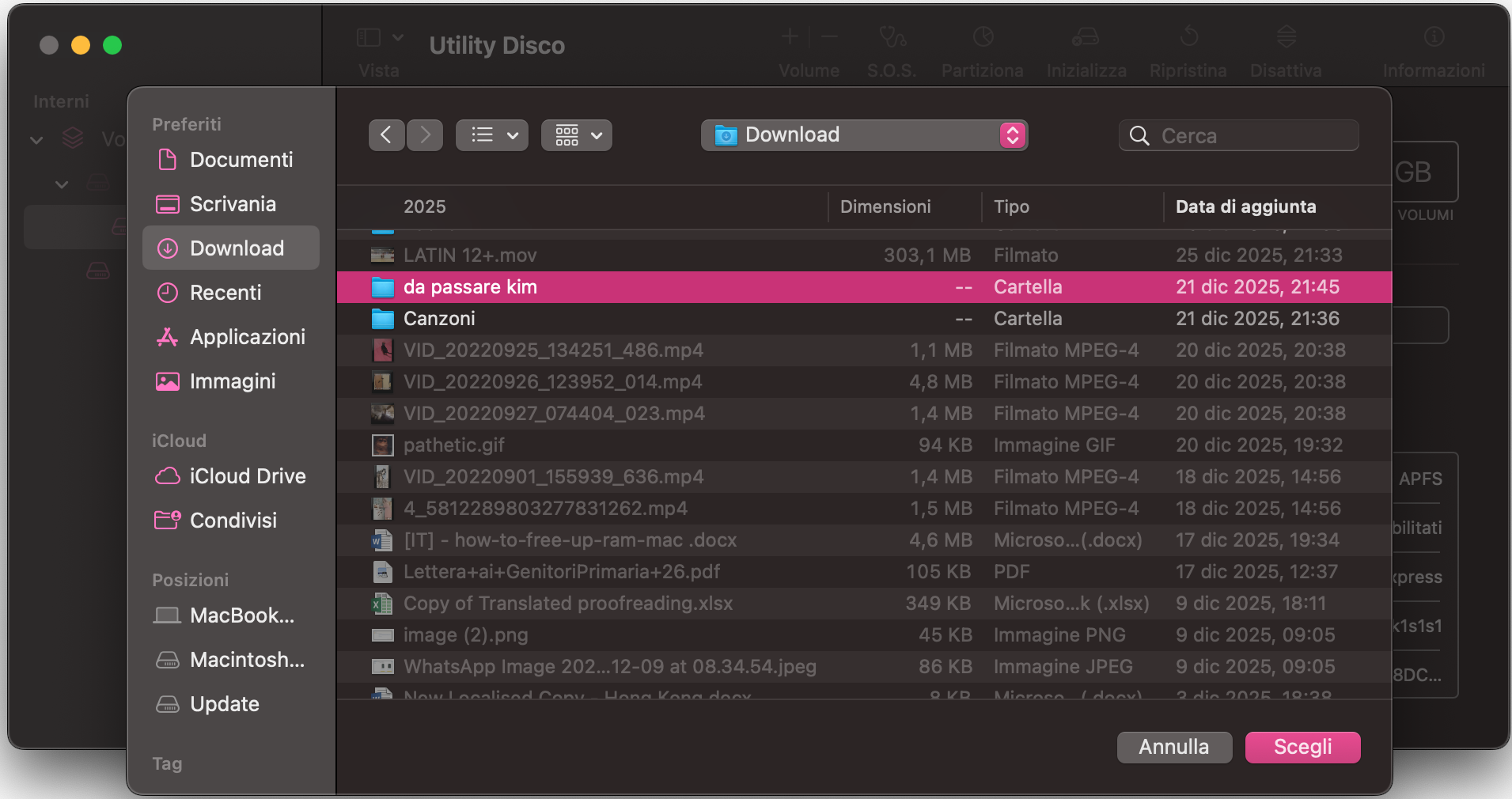Click the Canzoni folder icon

pyautogui.click(x=383, y=319)
